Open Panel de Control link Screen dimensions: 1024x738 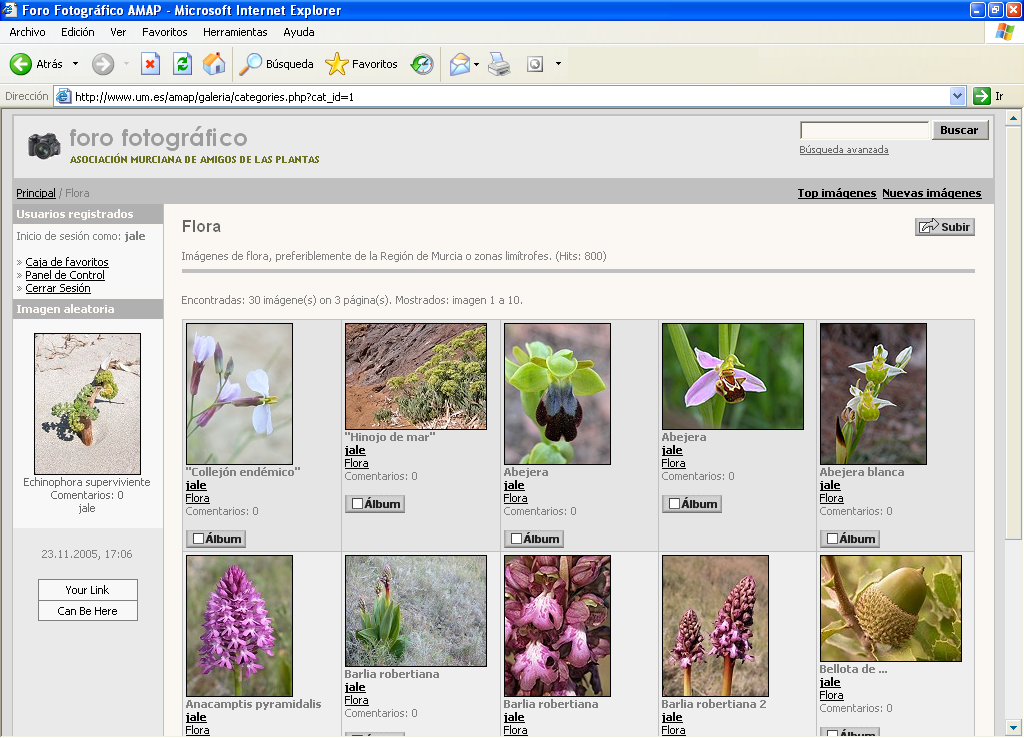pyautogui.click(x=65, y=275)
